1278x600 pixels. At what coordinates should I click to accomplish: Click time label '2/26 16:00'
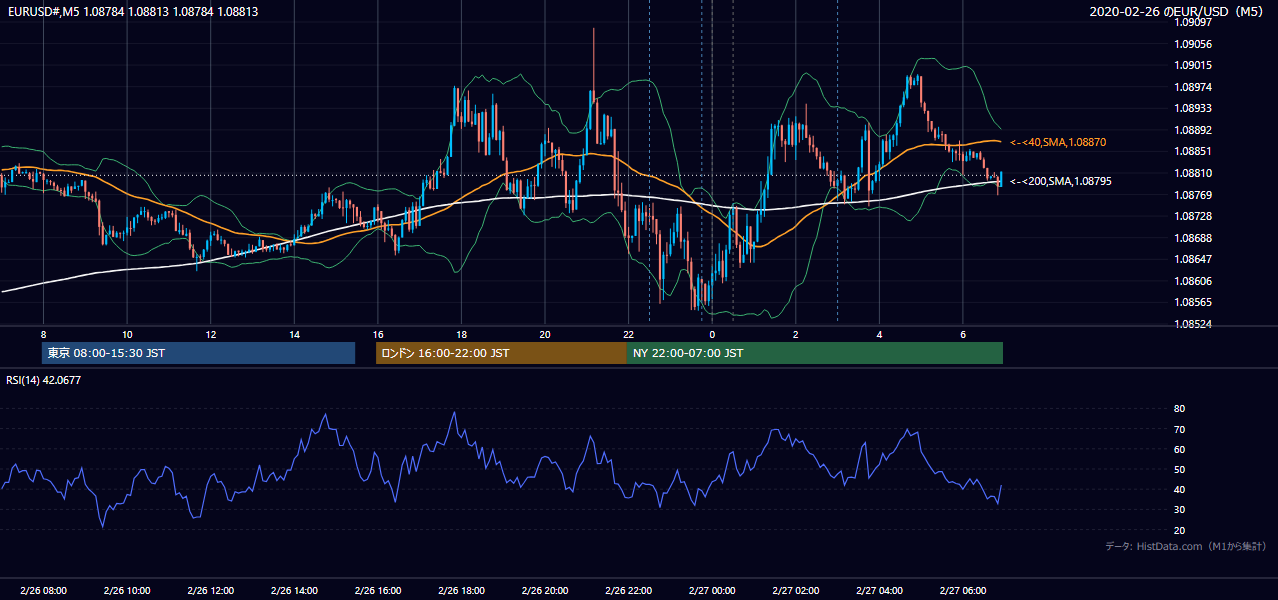378,591
